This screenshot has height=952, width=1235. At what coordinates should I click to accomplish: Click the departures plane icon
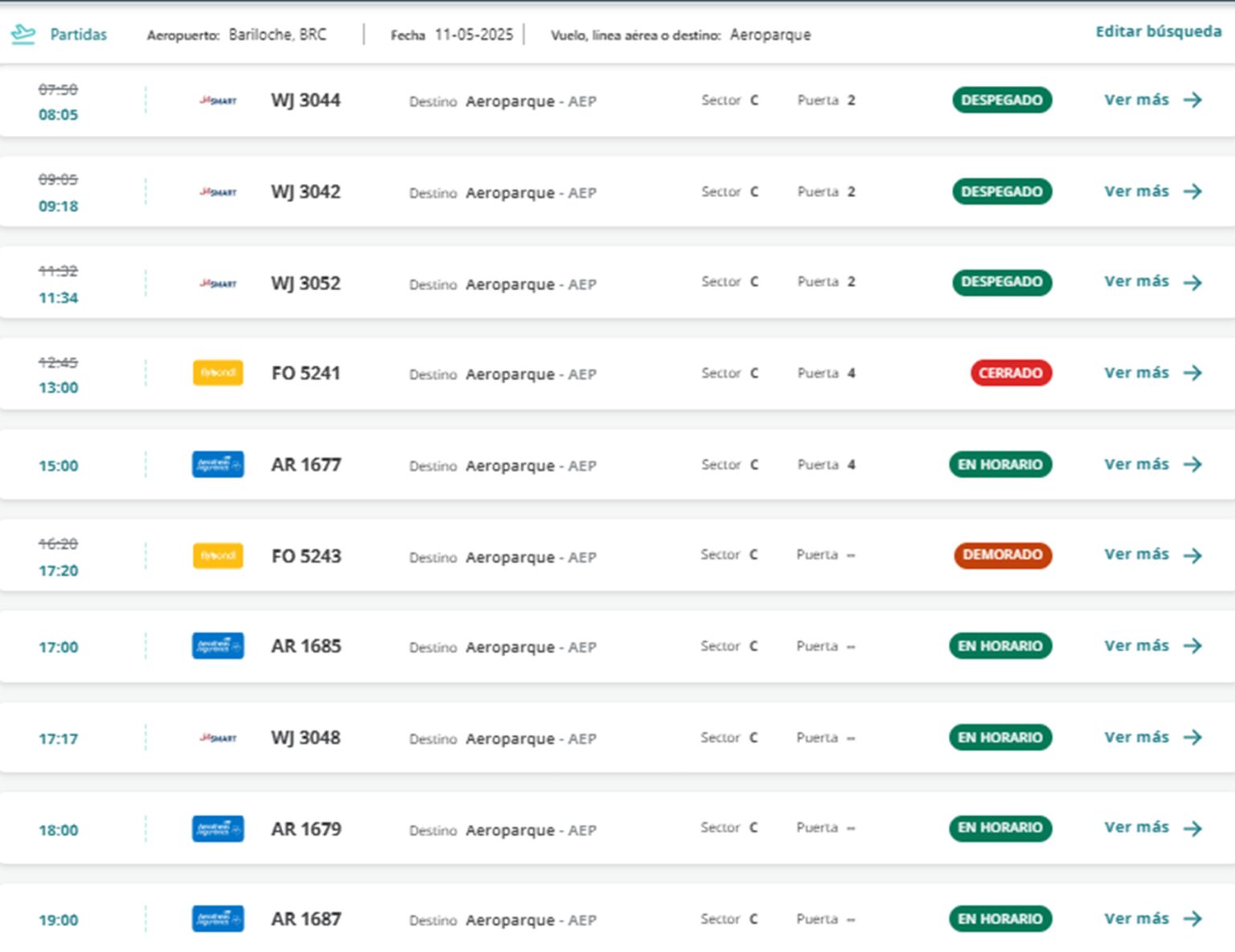[23, 35]
